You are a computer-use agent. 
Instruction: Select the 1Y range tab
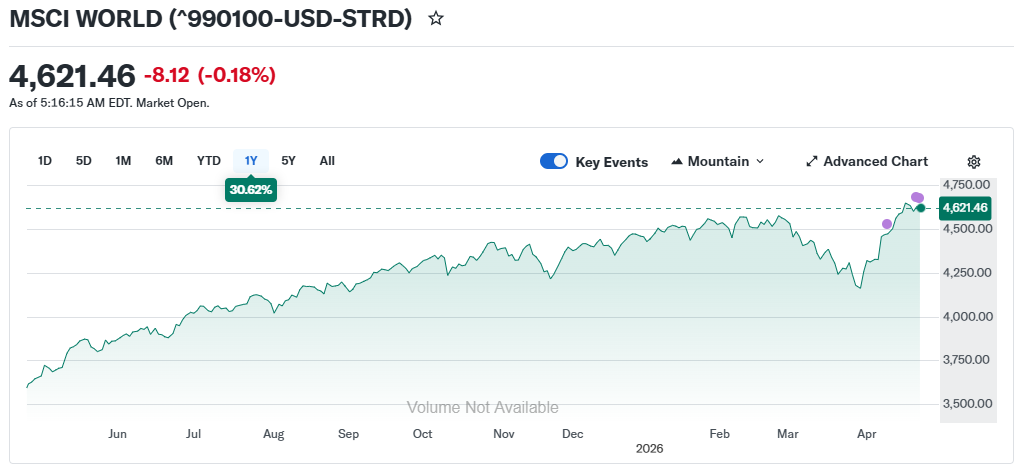pos(251,161)
